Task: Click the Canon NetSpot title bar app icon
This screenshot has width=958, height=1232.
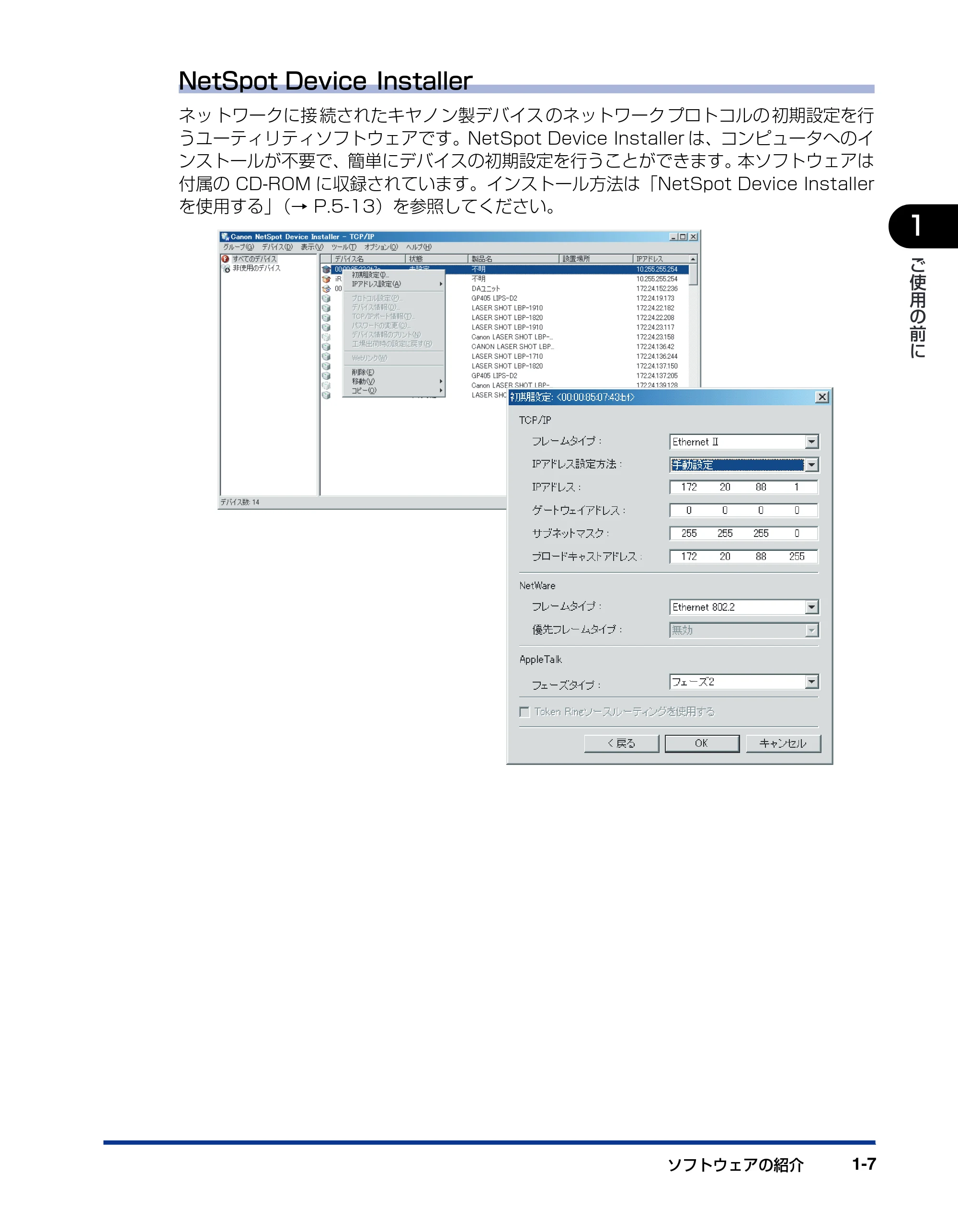Action: pos(225,236)
